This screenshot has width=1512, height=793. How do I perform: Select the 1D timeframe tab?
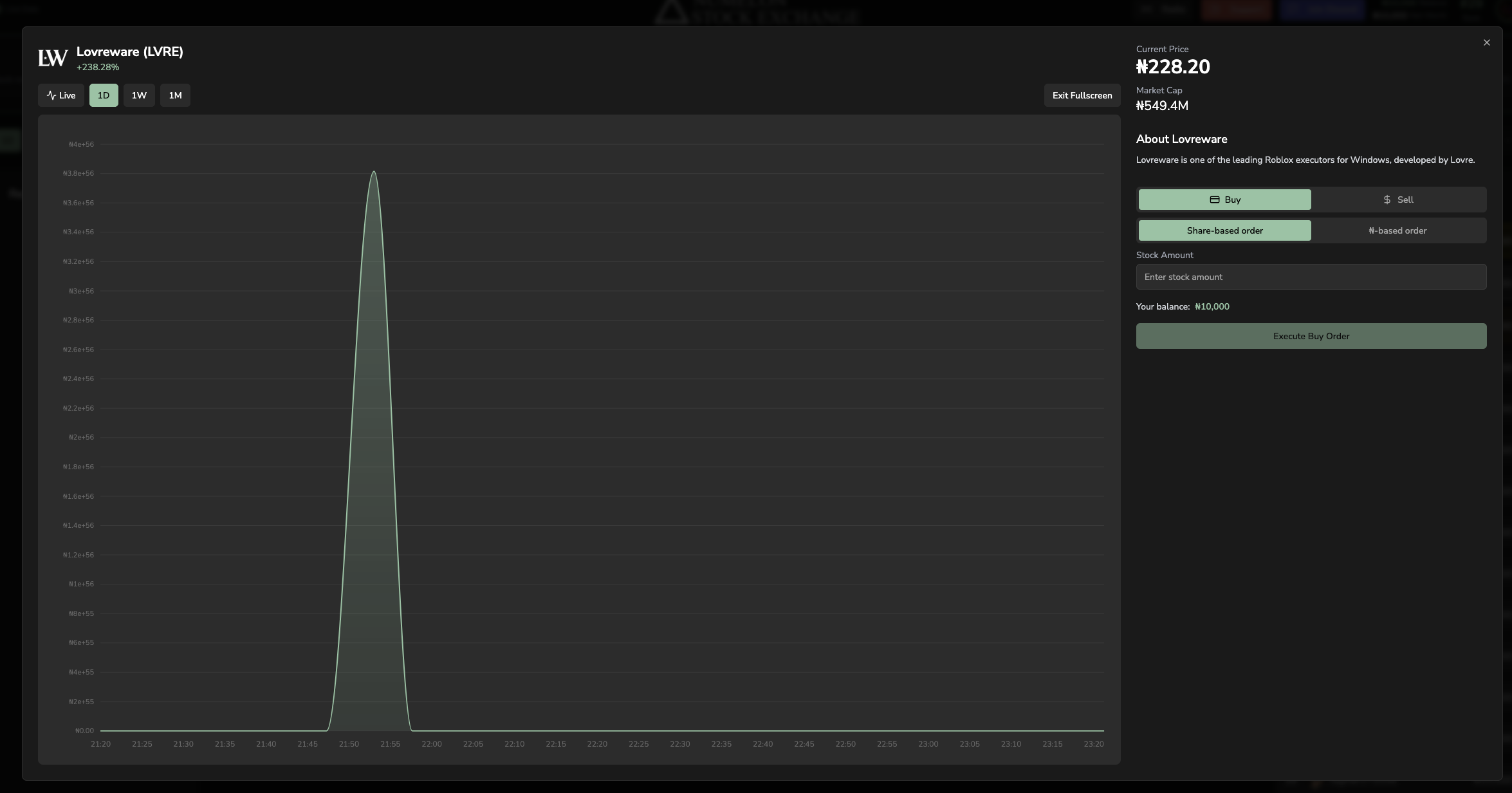[x=104, y=95]
